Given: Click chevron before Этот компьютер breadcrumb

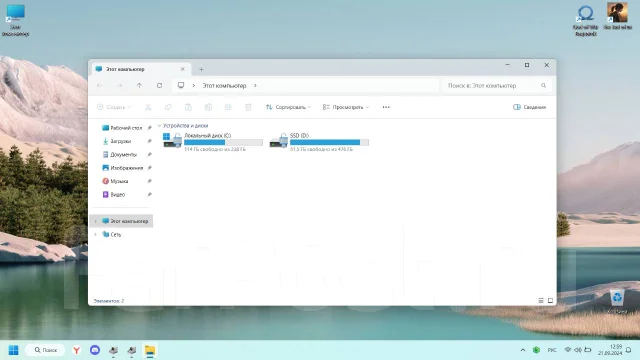Looking at the screenshot, I should 194,85.
